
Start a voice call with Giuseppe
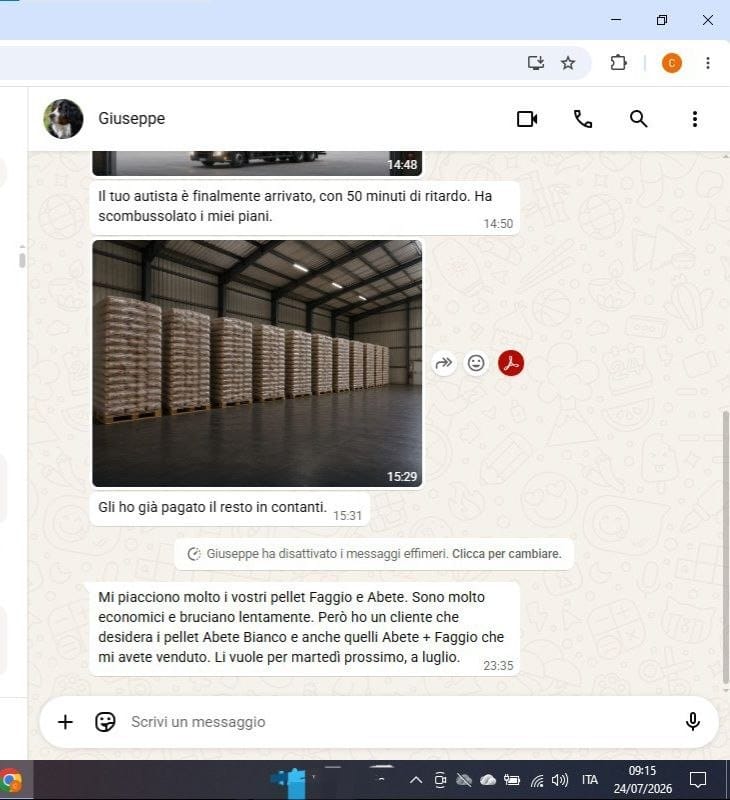583,119
